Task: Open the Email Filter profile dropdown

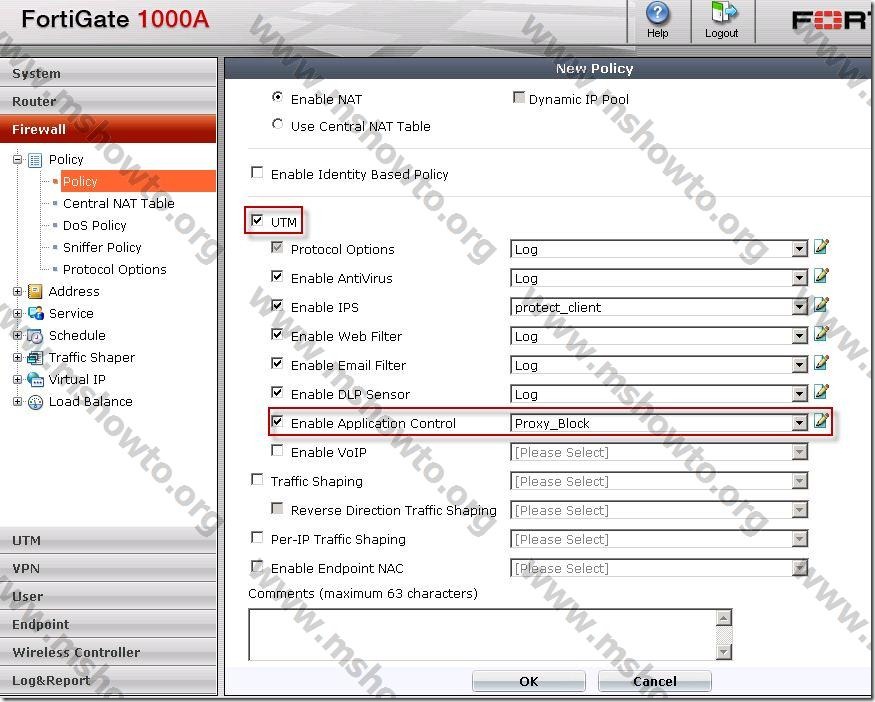Action: pos(659,365)
